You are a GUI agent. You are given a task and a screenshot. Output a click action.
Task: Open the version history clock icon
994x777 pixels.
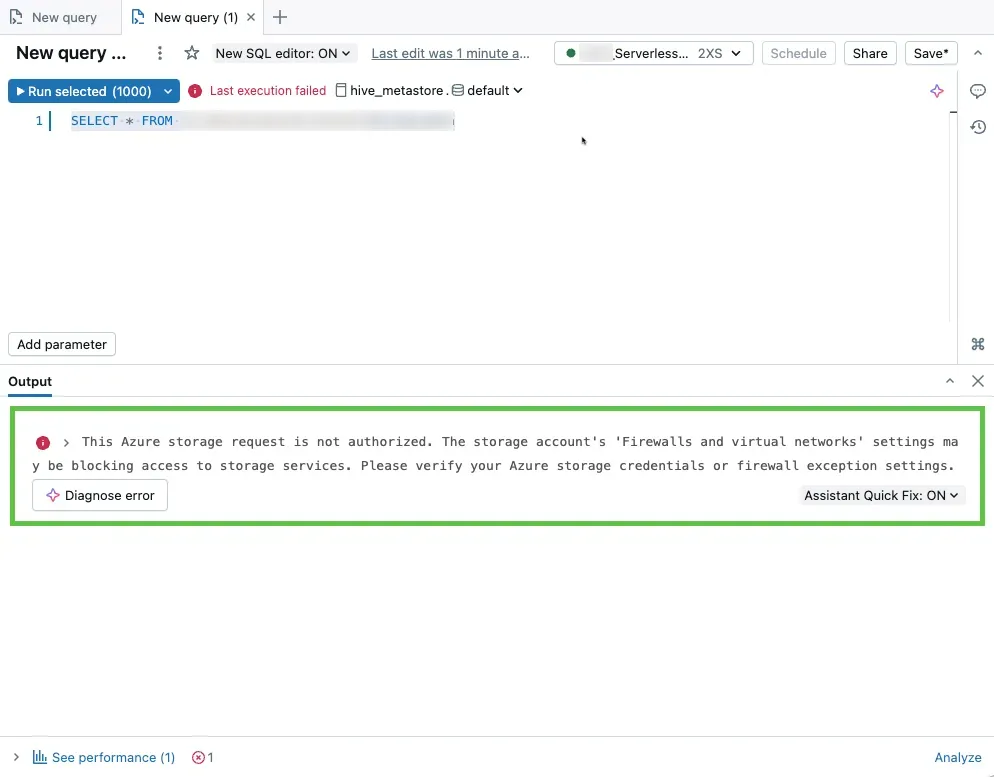[978, 127]
